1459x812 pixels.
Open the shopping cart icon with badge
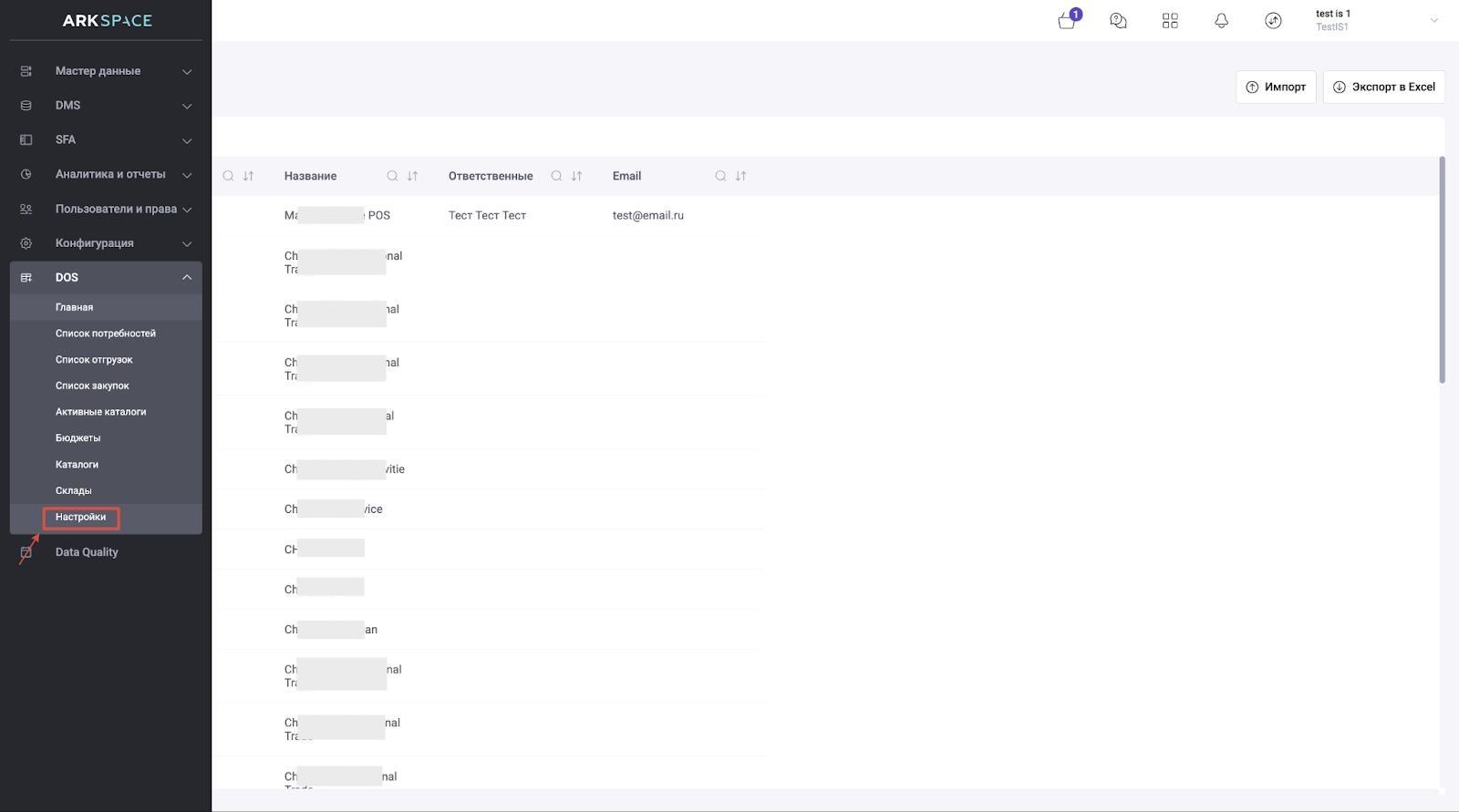[x=1067, y=21]
